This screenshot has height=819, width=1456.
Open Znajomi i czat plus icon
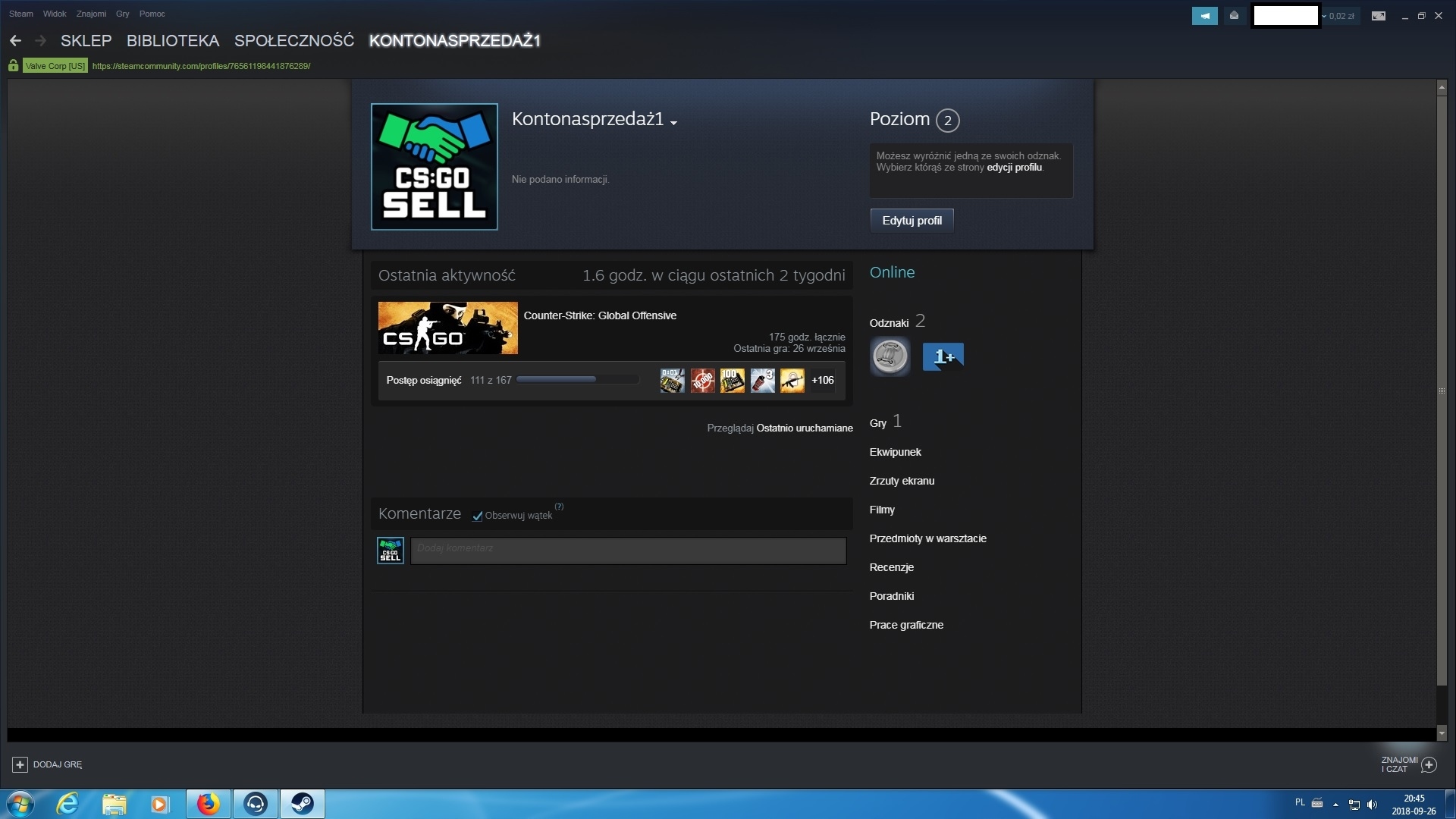1429,764
